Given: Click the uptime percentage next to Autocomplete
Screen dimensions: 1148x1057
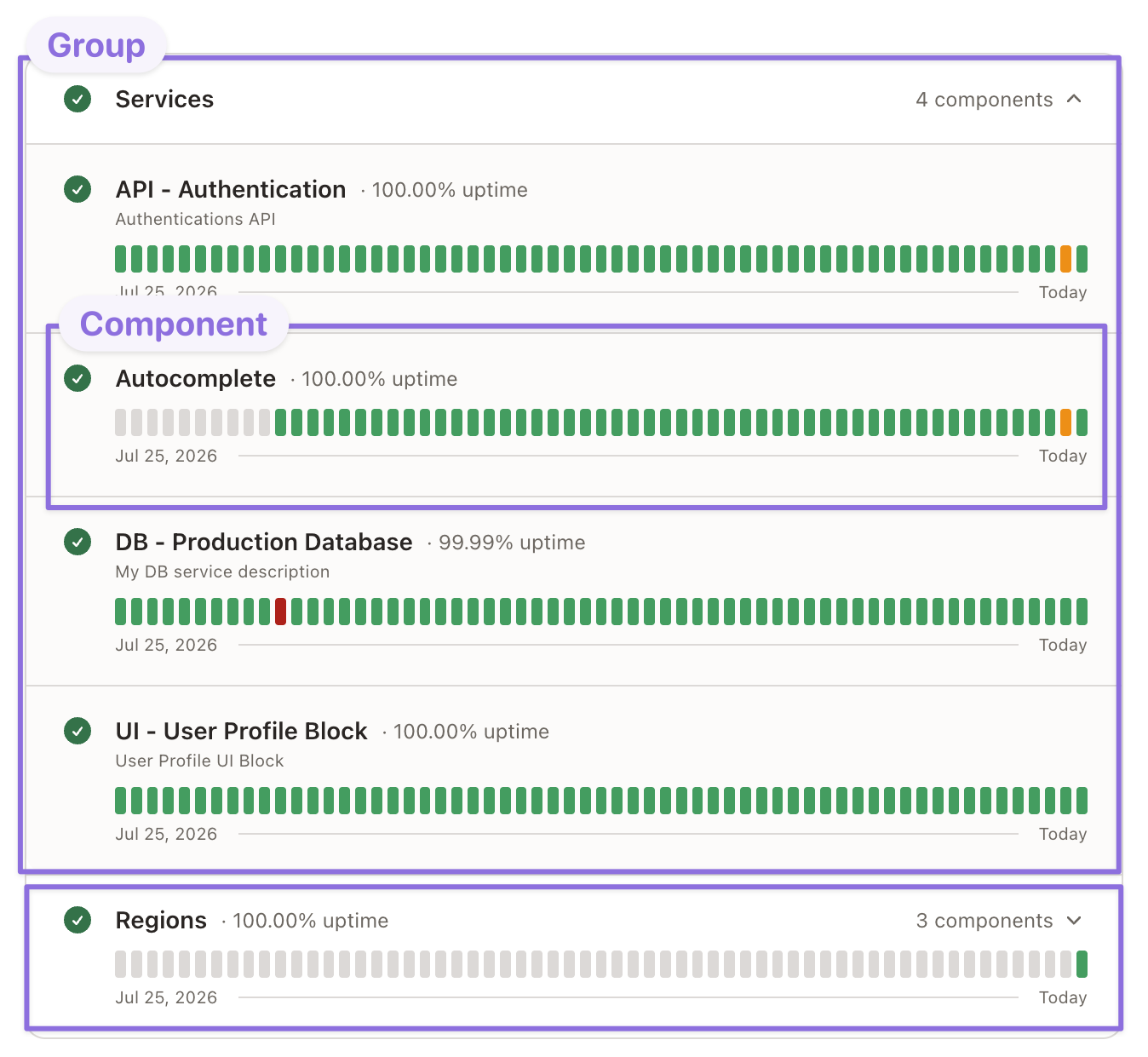Looking at the screenshot, I should (380, 379).
